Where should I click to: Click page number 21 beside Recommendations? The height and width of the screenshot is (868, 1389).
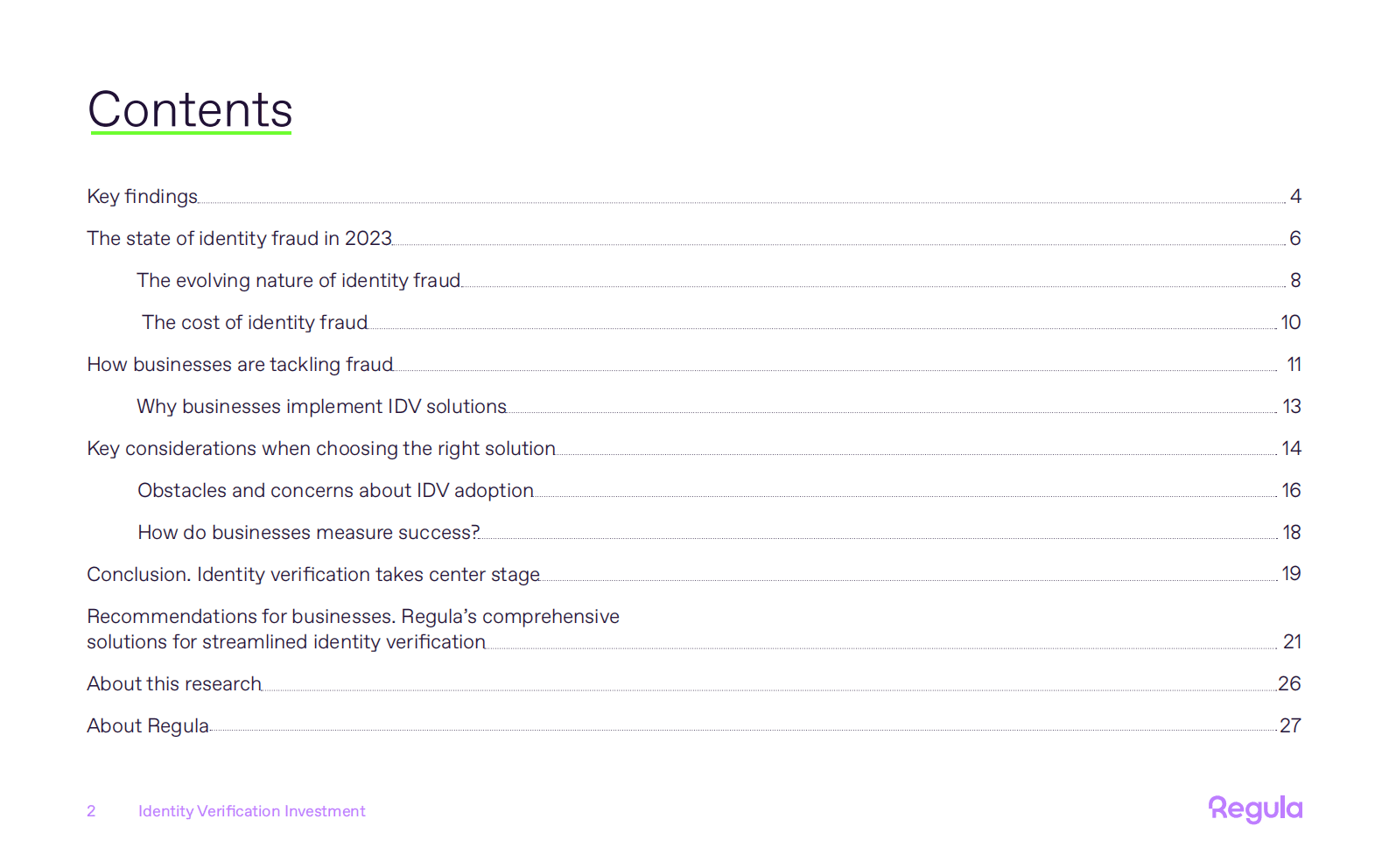(x=1292, y=642)
